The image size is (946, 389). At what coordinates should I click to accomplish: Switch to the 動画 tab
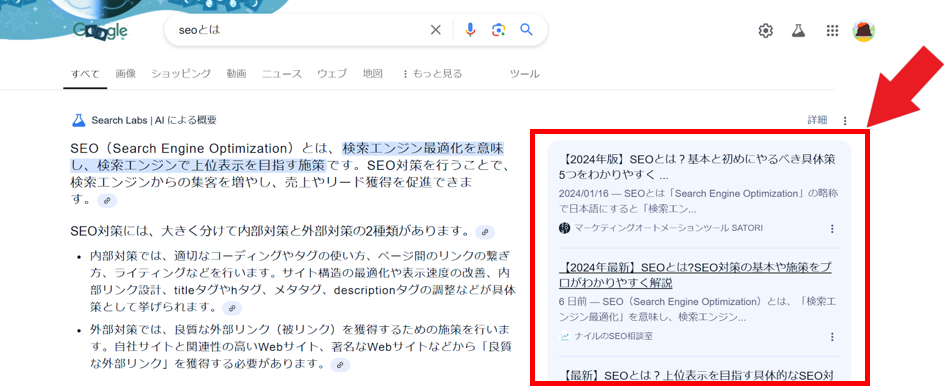236,74
